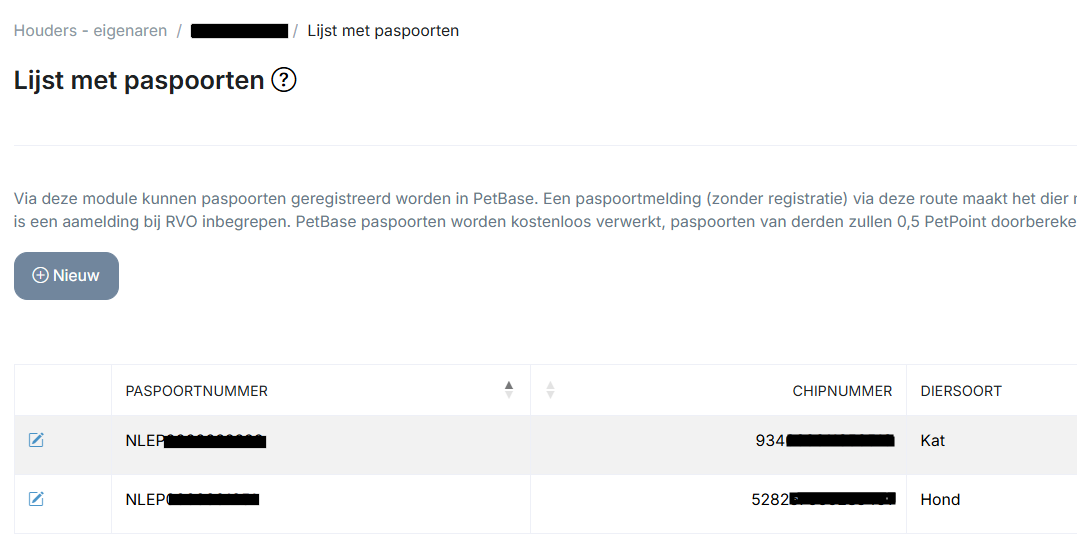Image resolution: width=1077 pixels, height=537 pixels.
Task: Select the Kat species cell
Action: click(x=933, y=440)
